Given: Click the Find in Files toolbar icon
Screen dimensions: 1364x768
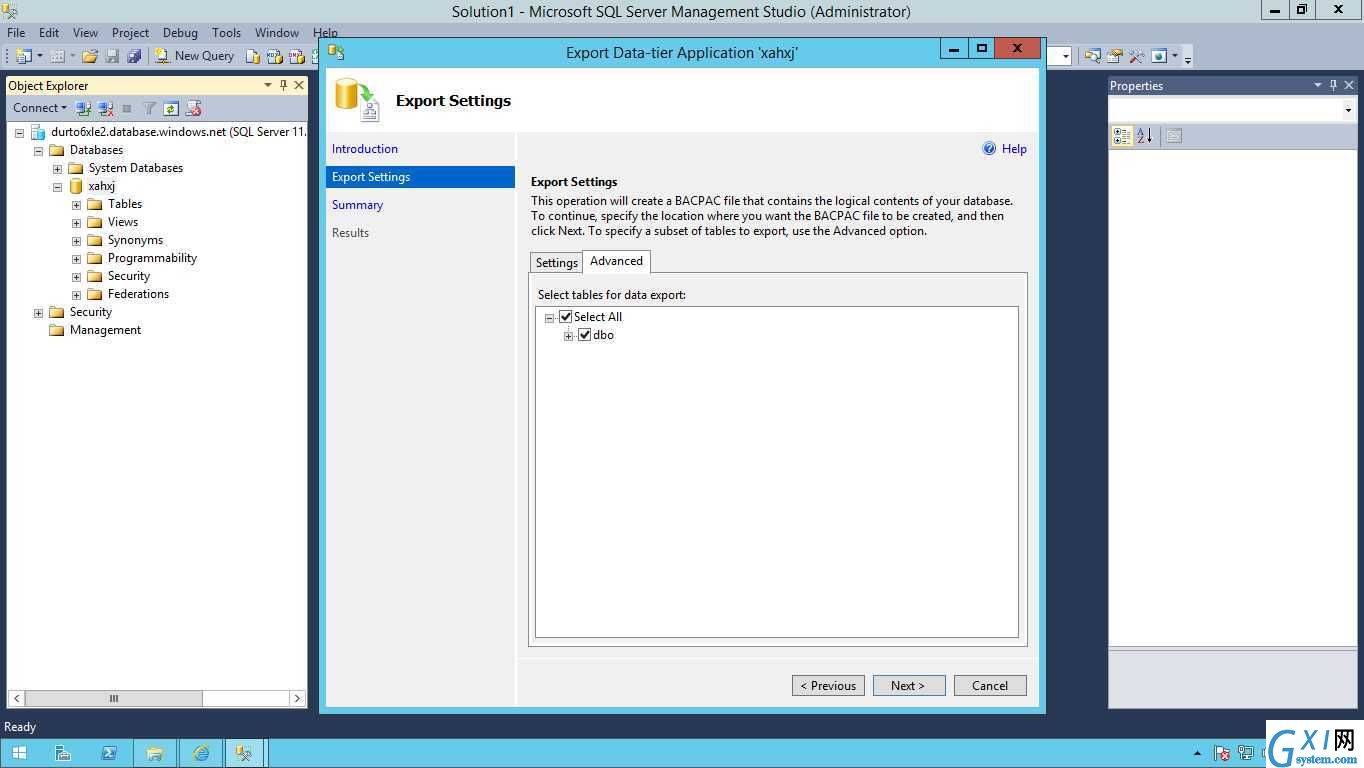Looking at the screenshot, I should [1092, 56].
